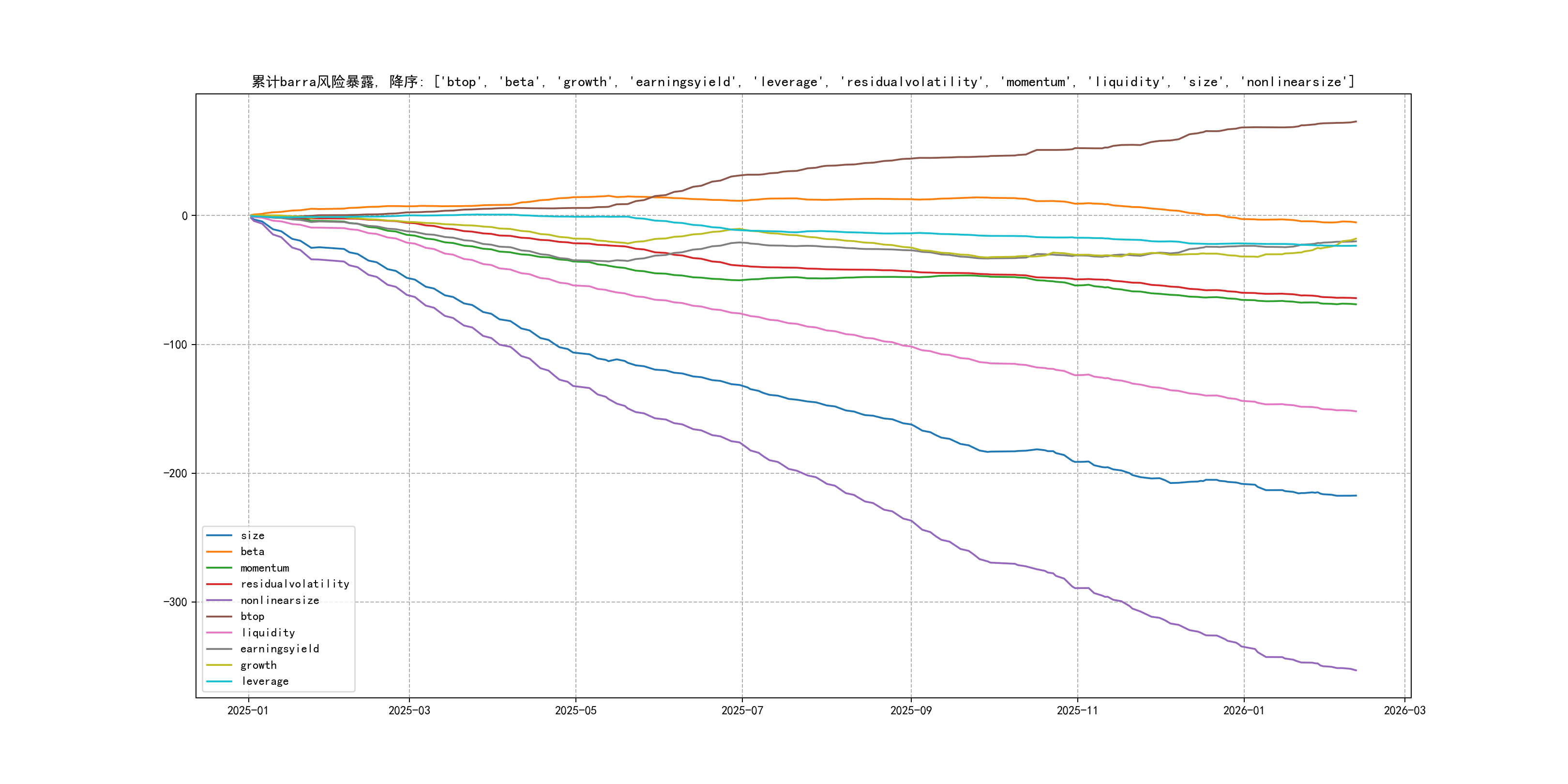Click the growth legend entry

pyautogui.click(x=258, y=665)
